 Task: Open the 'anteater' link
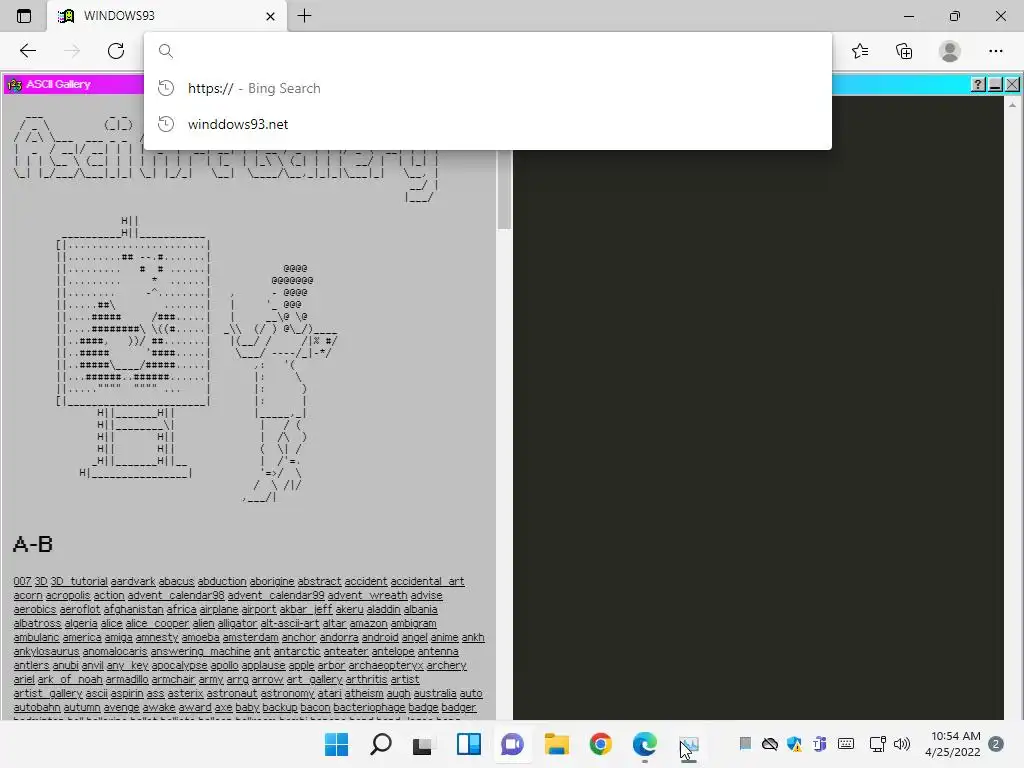click(x=345, y=651)
